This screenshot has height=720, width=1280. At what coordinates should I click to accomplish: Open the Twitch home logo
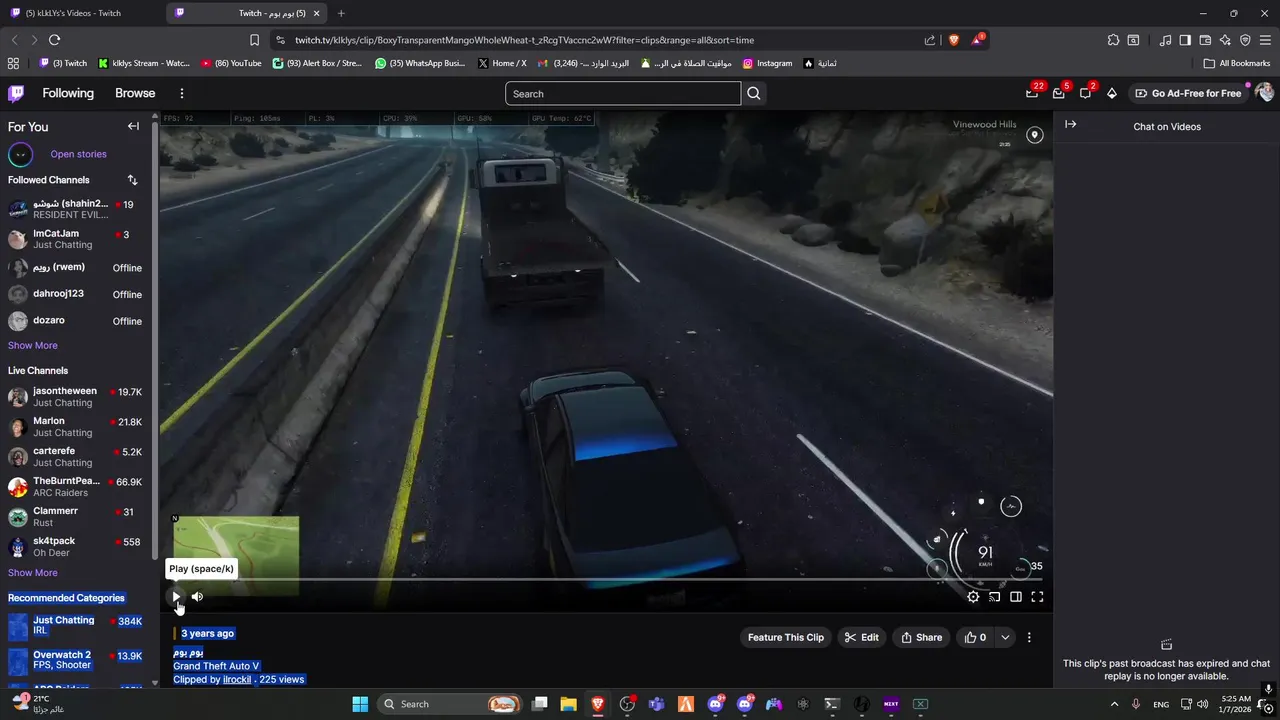click(x=16, y=93)
